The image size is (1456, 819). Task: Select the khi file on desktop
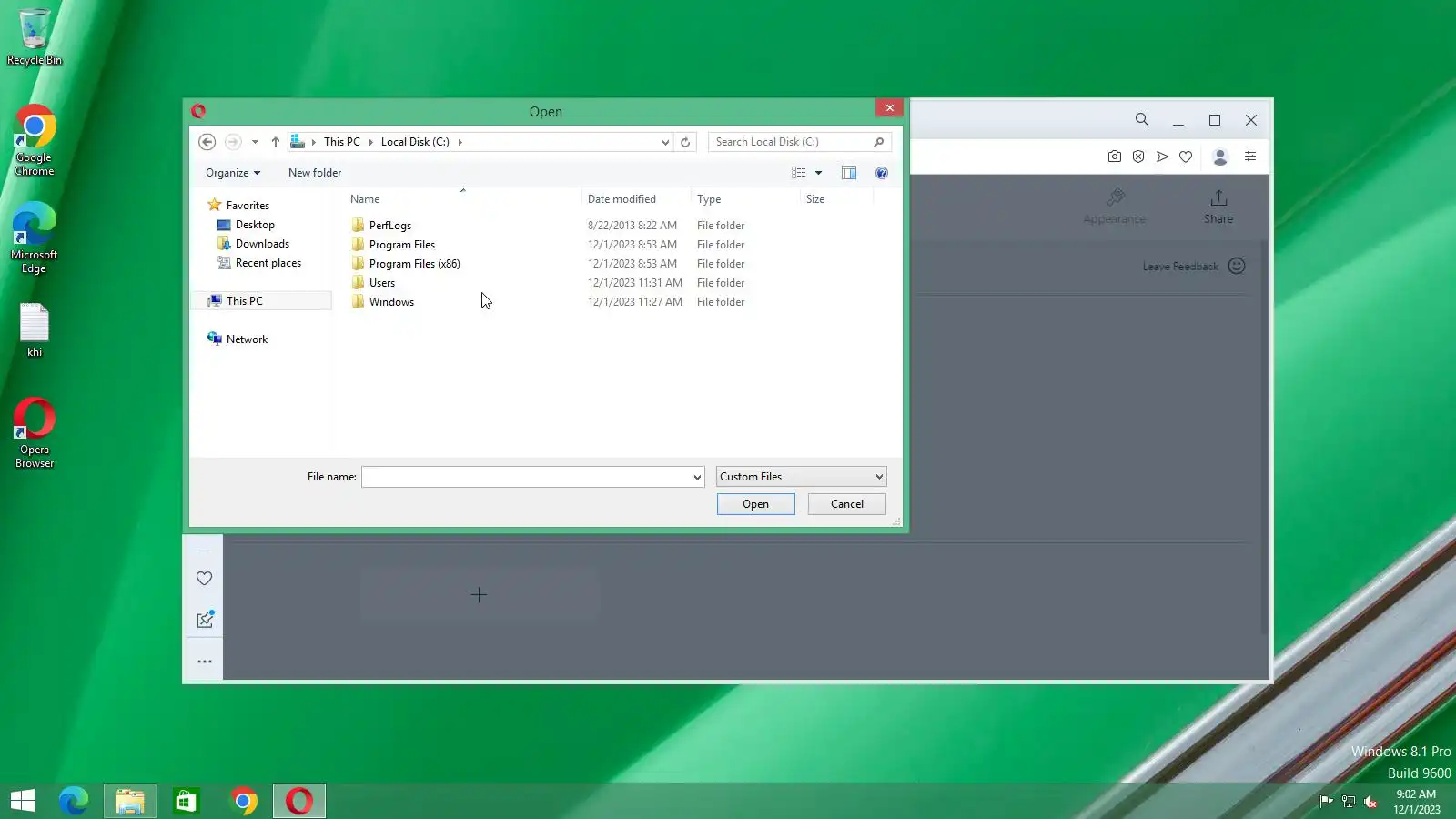coord(35,330)
